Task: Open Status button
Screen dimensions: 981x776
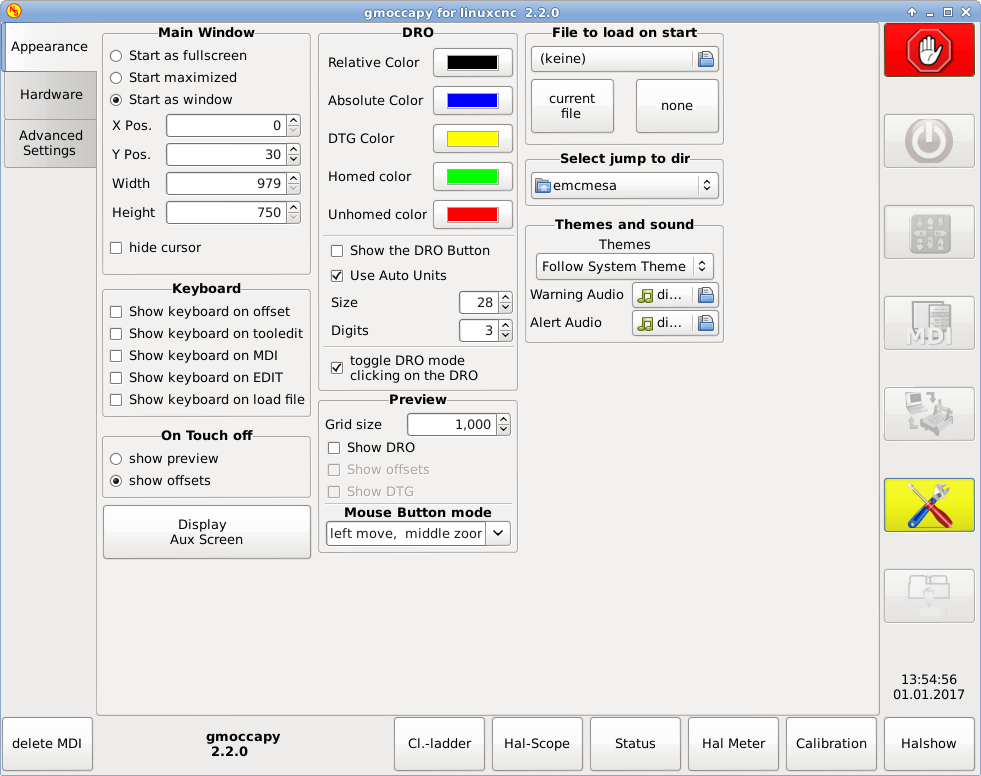Action: tap(635, 743)
